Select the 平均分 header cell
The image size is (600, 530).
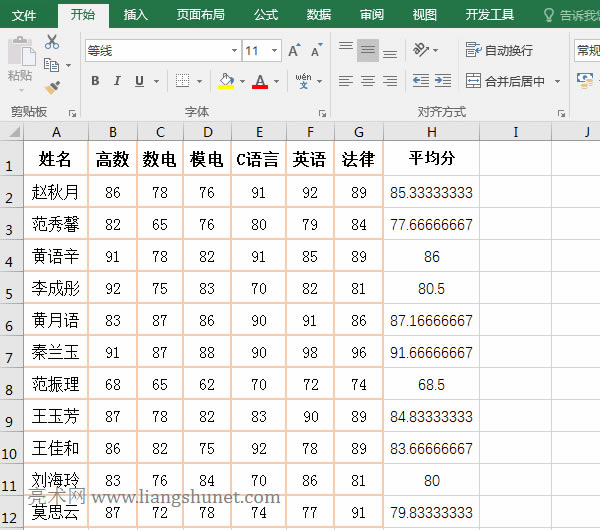click(x=431, y=158)
